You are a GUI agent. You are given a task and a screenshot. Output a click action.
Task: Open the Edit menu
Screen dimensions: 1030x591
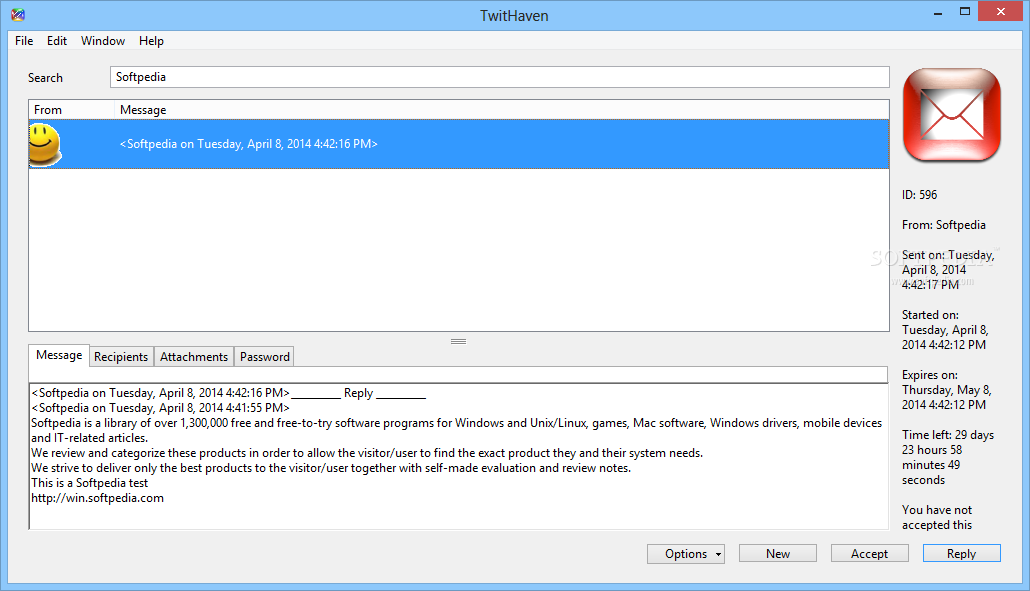coord(56,41)
